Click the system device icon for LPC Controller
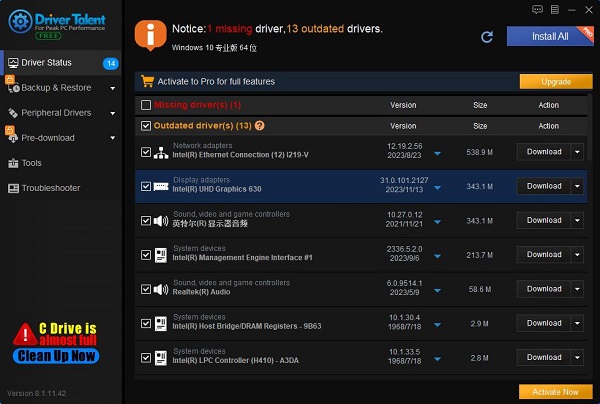 (161, 358)
